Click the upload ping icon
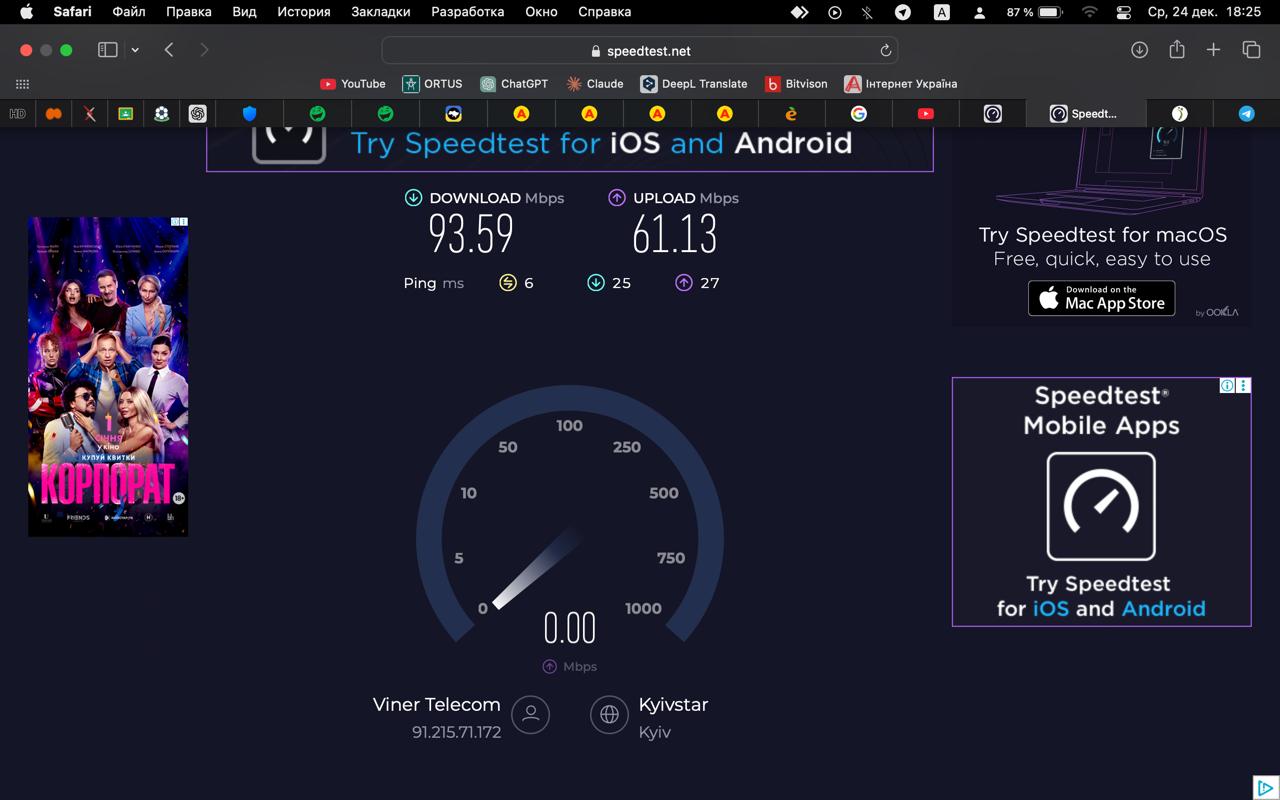 pyautogui.click(x=684, y=283)
